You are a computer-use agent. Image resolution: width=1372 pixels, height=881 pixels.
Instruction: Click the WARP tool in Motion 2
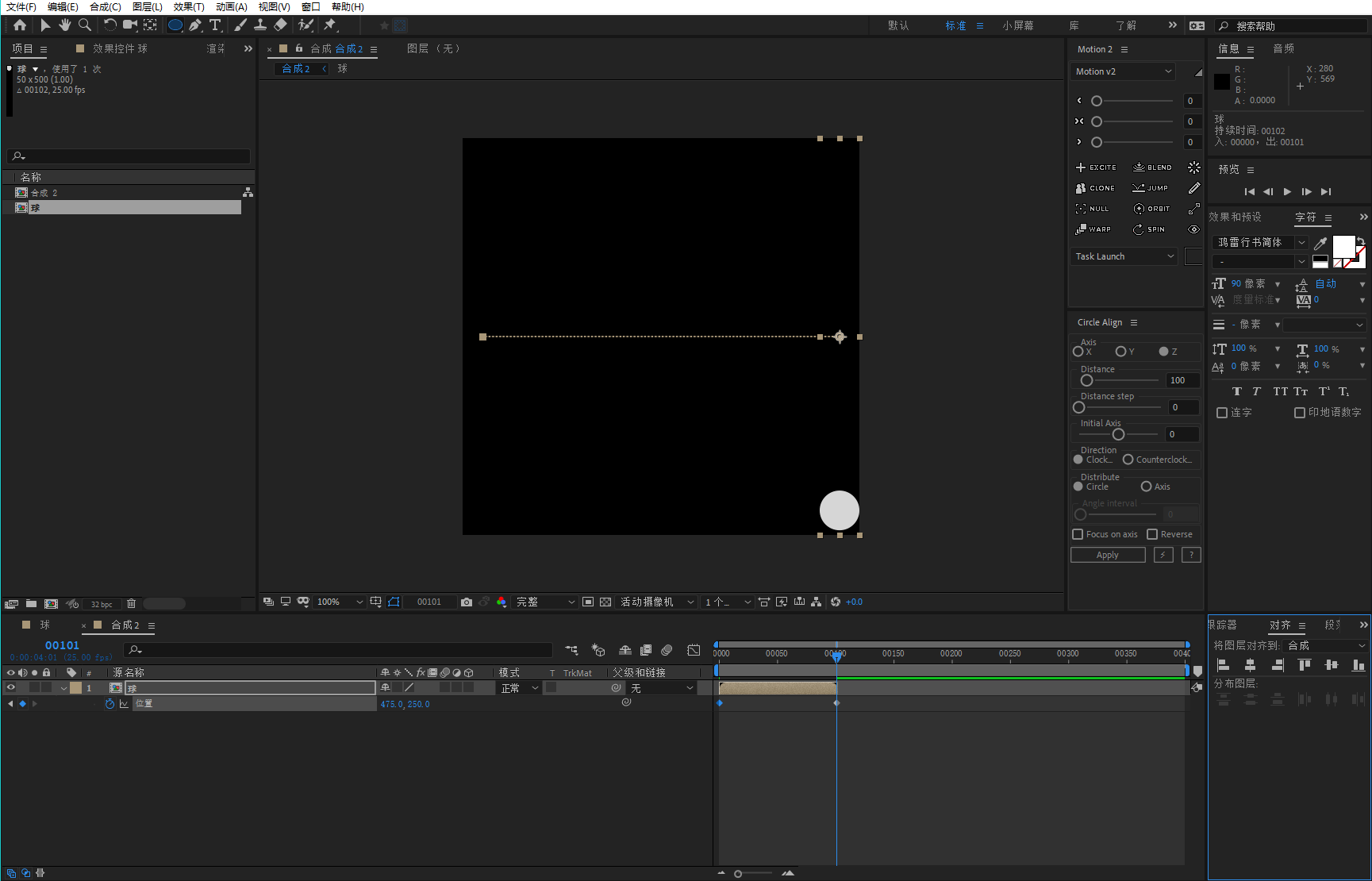coord(1093,229)
